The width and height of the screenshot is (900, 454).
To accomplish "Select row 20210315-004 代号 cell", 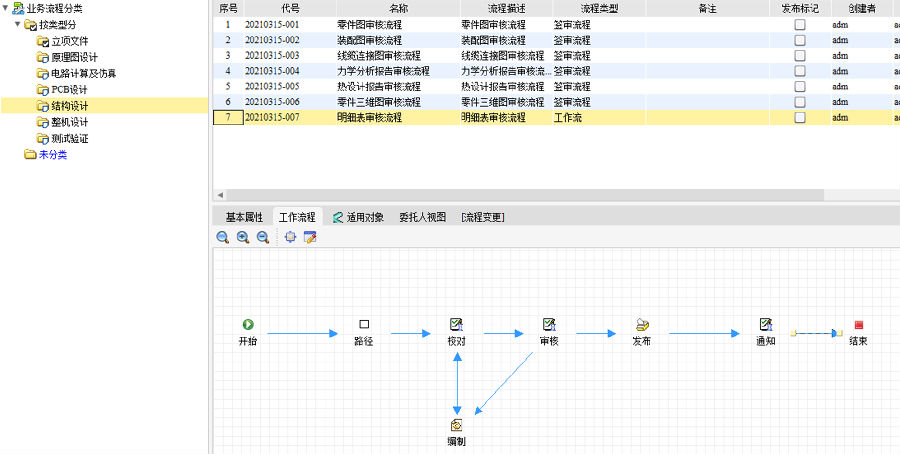I will click(x=290, y=71).
